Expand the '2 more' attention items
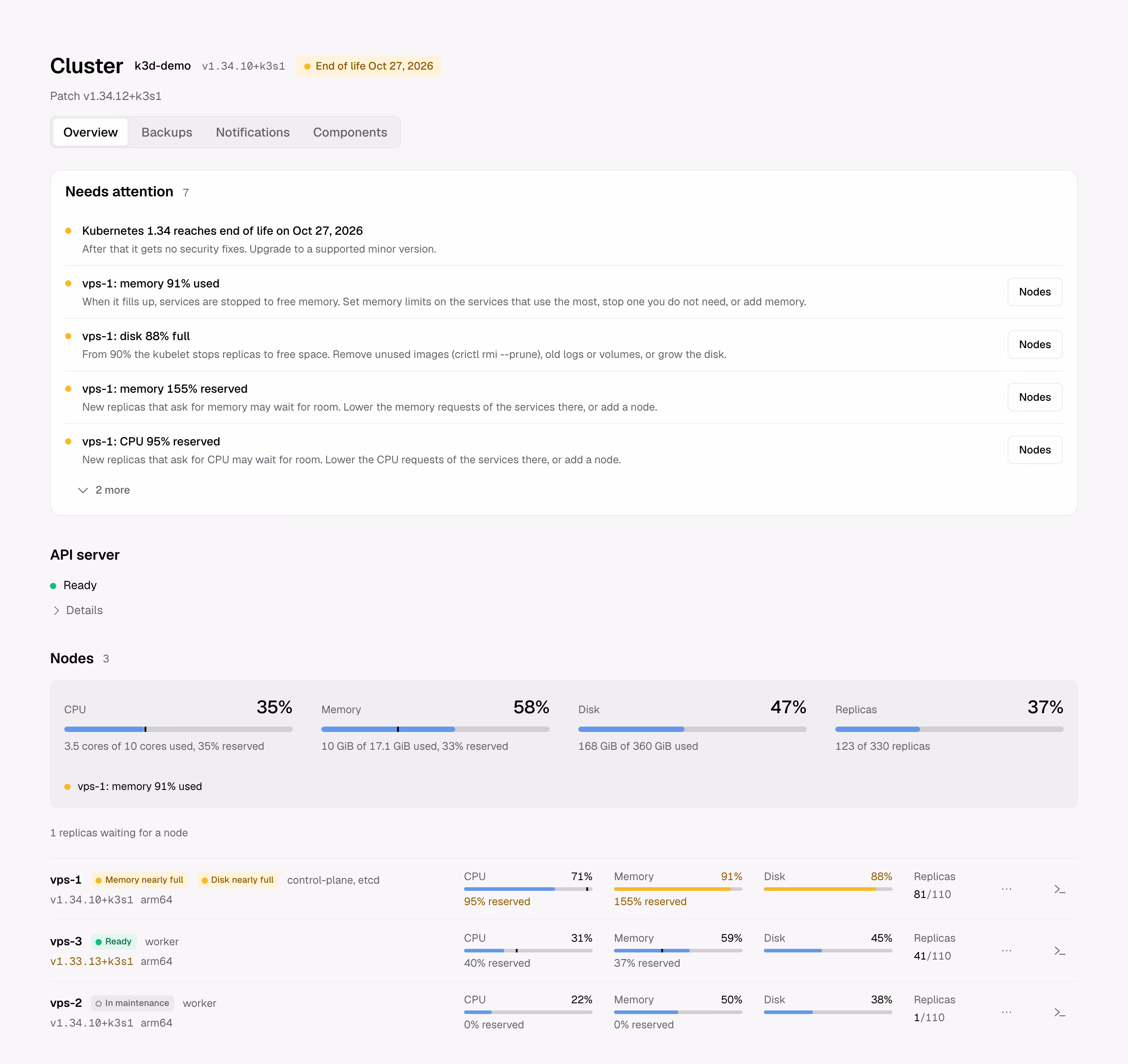 pos(104,490)
